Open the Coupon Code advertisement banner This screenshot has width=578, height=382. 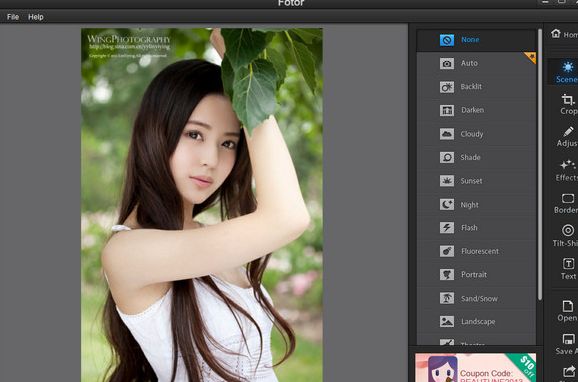click(x=475, y=368)
